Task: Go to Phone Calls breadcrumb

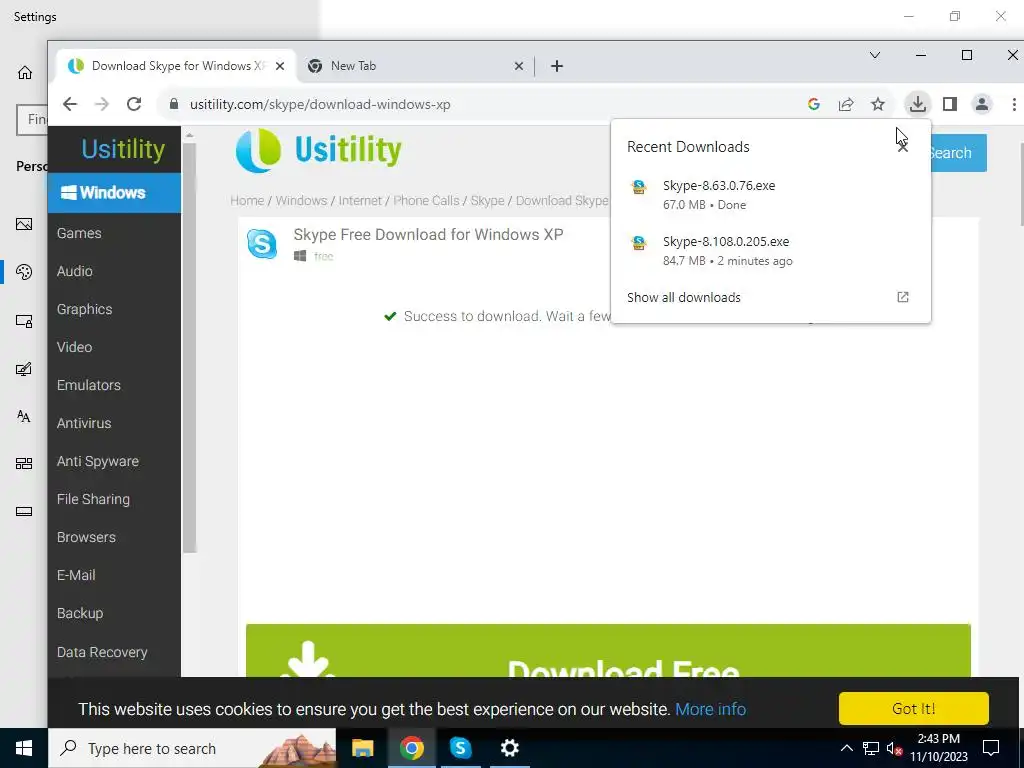Action: click(x=426, y=200)
